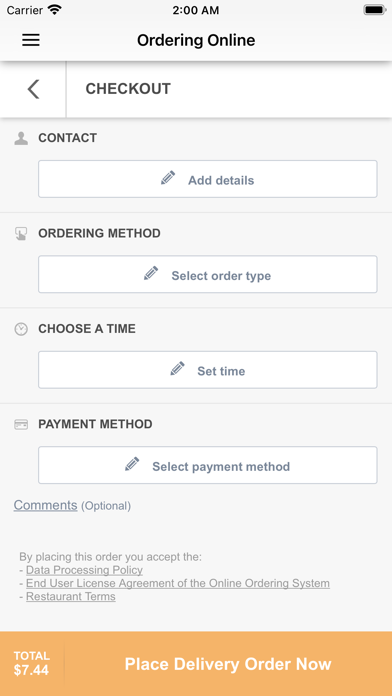Click pencil icon beside Select order type
This screenshot has height=696, width=392.
pyautogui.click(x=151, y=273)
